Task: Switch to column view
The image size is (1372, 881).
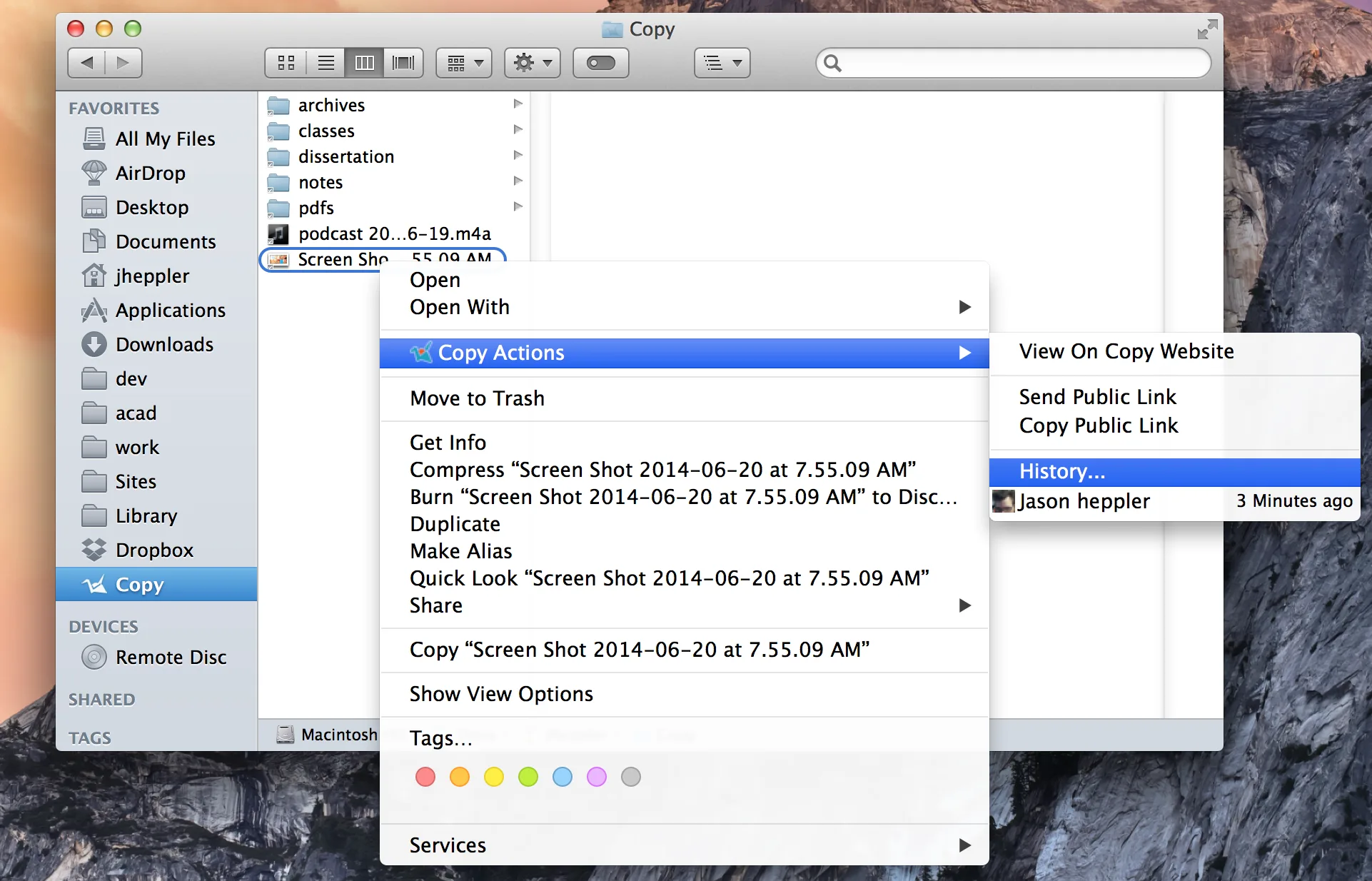Action: [364, 63]
